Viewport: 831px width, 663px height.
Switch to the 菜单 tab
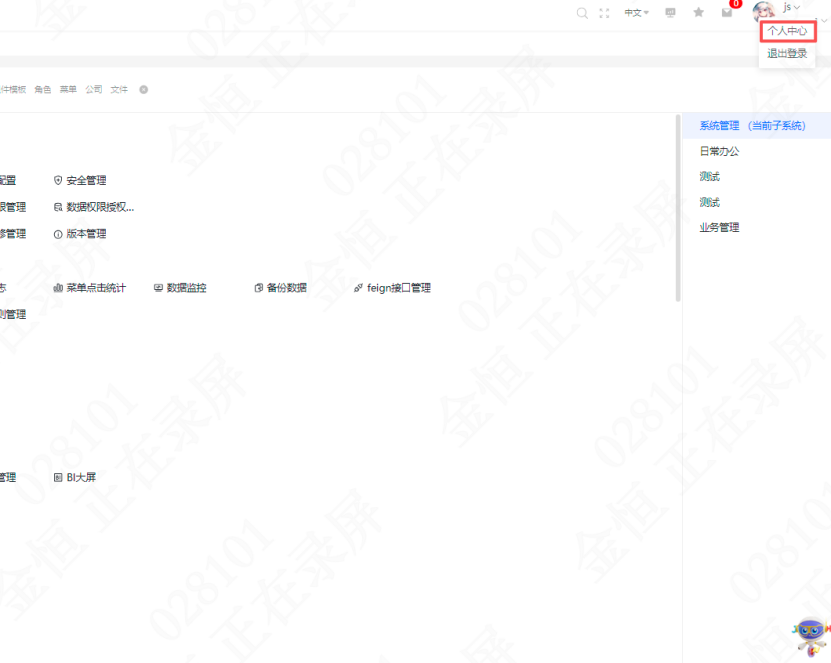pyautogui.click(x=68, y=90)
